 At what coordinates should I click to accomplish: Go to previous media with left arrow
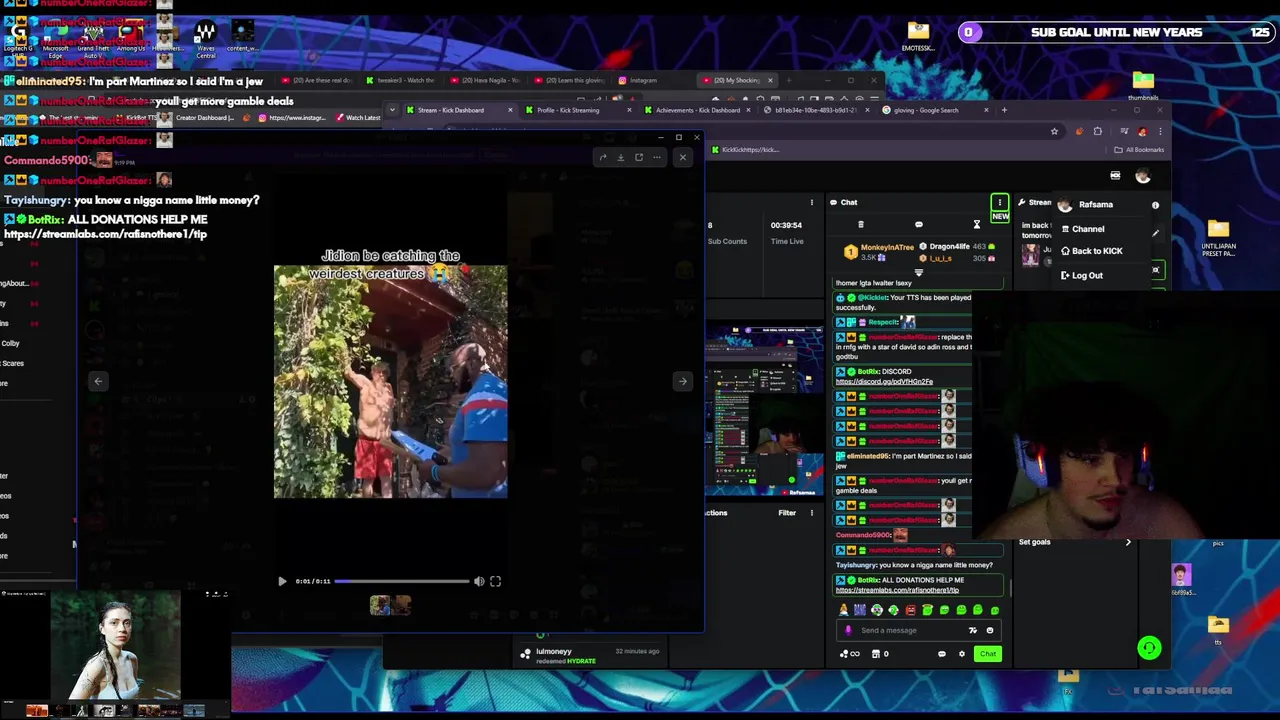(98, 381)
